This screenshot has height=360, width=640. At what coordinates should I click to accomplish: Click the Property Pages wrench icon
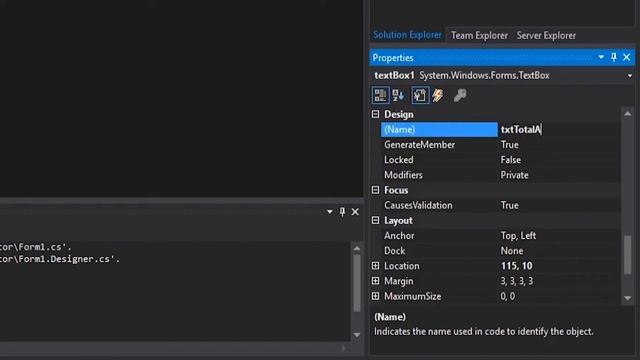point(460,96)
